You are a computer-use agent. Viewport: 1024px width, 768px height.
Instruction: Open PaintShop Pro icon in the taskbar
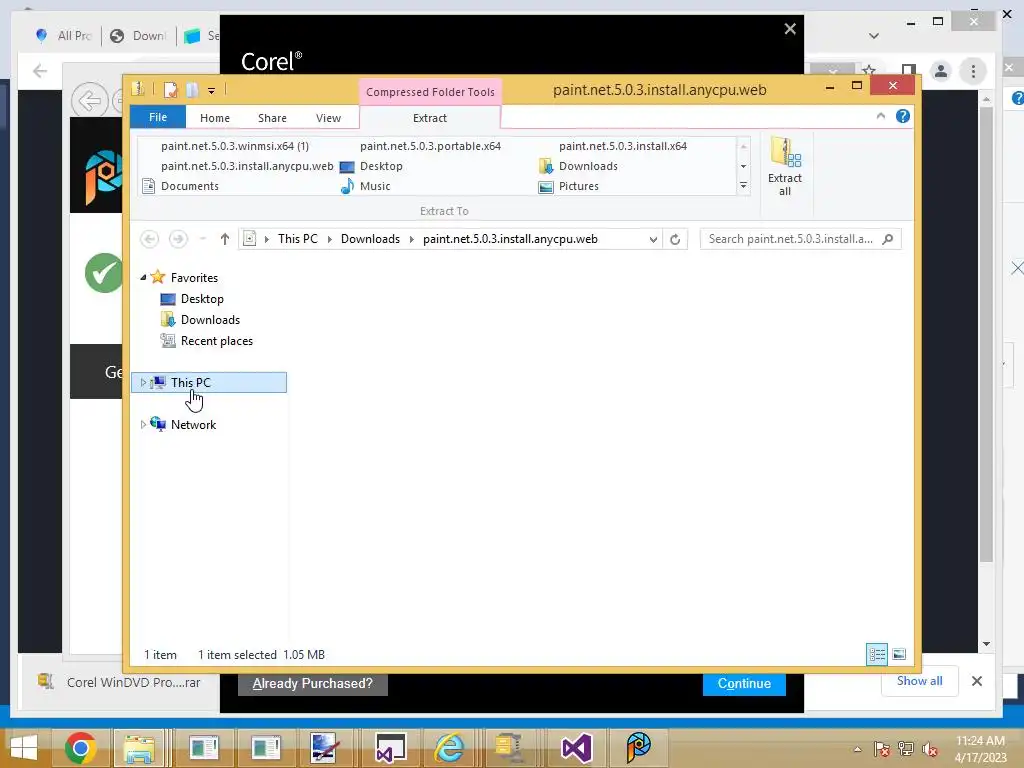[638, 748]
